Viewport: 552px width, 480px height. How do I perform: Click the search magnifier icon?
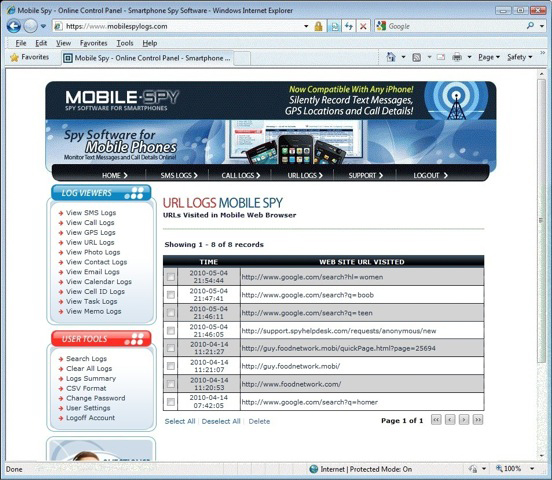coord(530,26)
